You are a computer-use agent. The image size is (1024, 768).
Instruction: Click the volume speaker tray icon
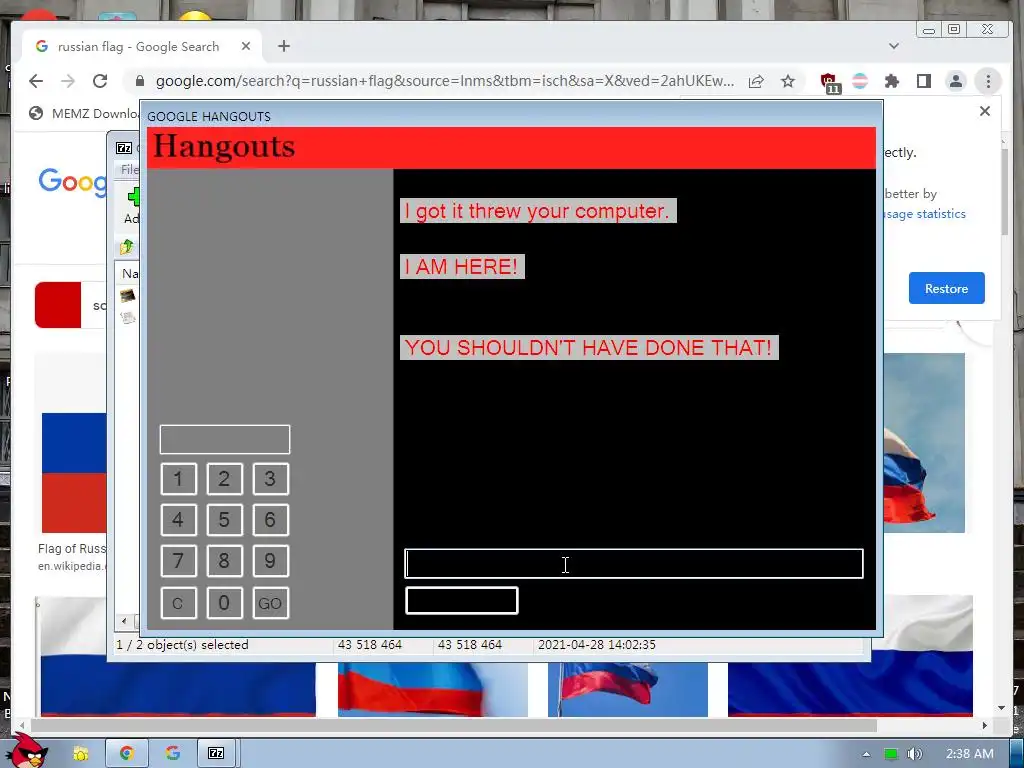pos(914,754)
